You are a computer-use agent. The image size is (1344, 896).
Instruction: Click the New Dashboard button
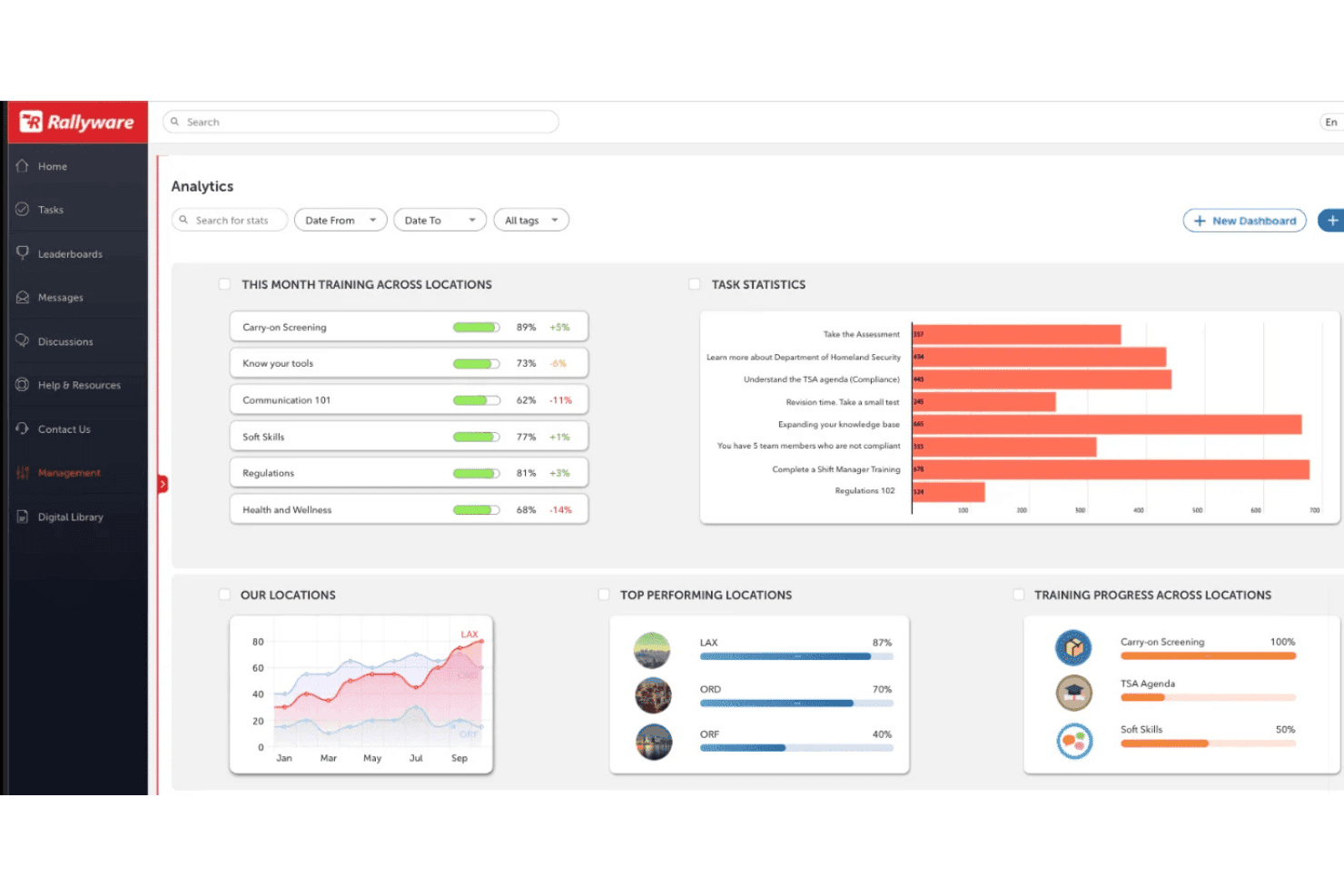click(1244, 221)
